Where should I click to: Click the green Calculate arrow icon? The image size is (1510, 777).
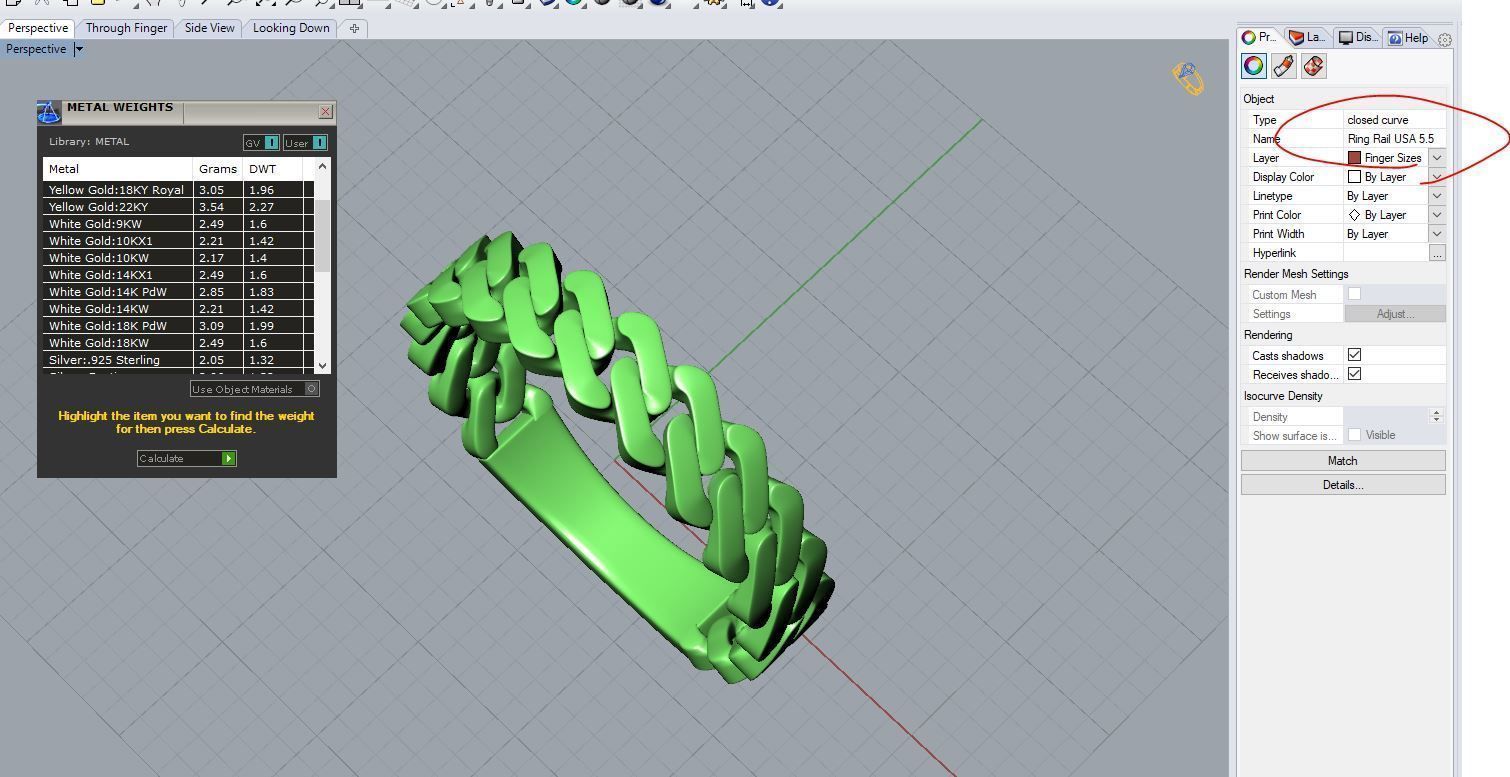[229, 458]
